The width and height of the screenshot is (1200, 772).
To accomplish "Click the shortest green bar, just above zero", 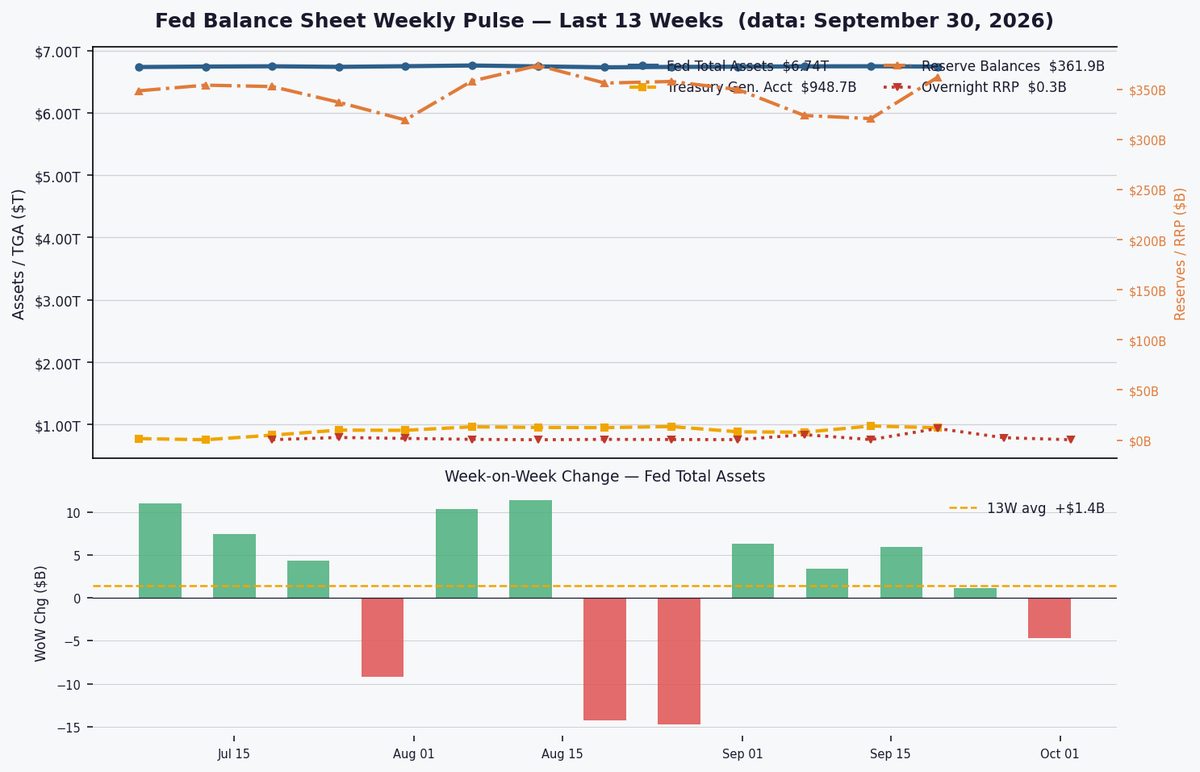I will [975, 593].
